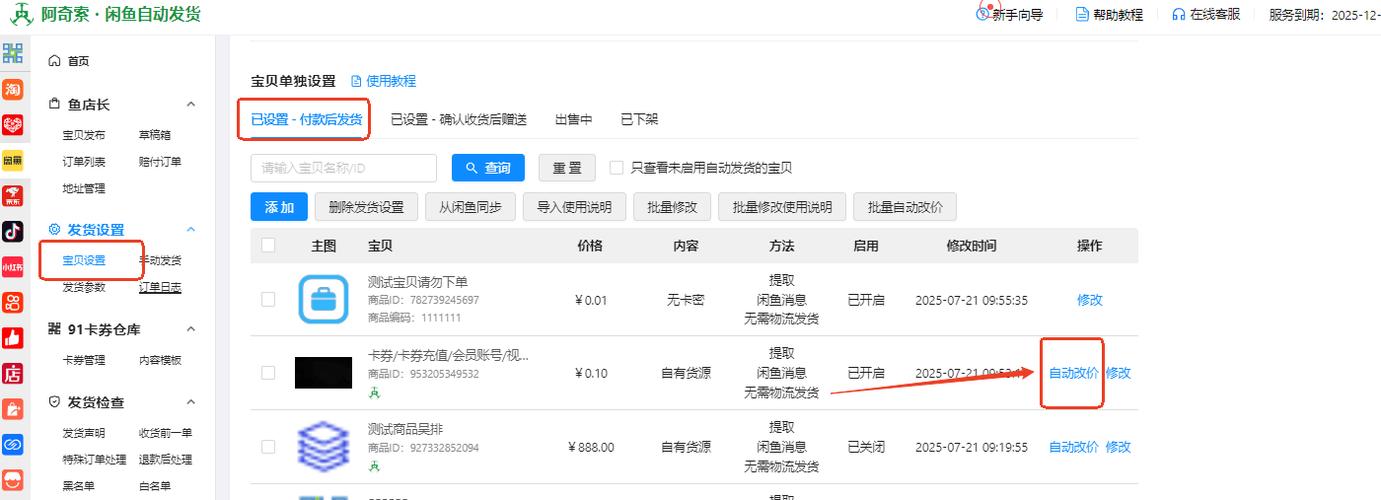Viewport: 1381px width, 500px height.
Task: Click the 首页 home icon
Action: pyautogui.click(x=55, y=61)
